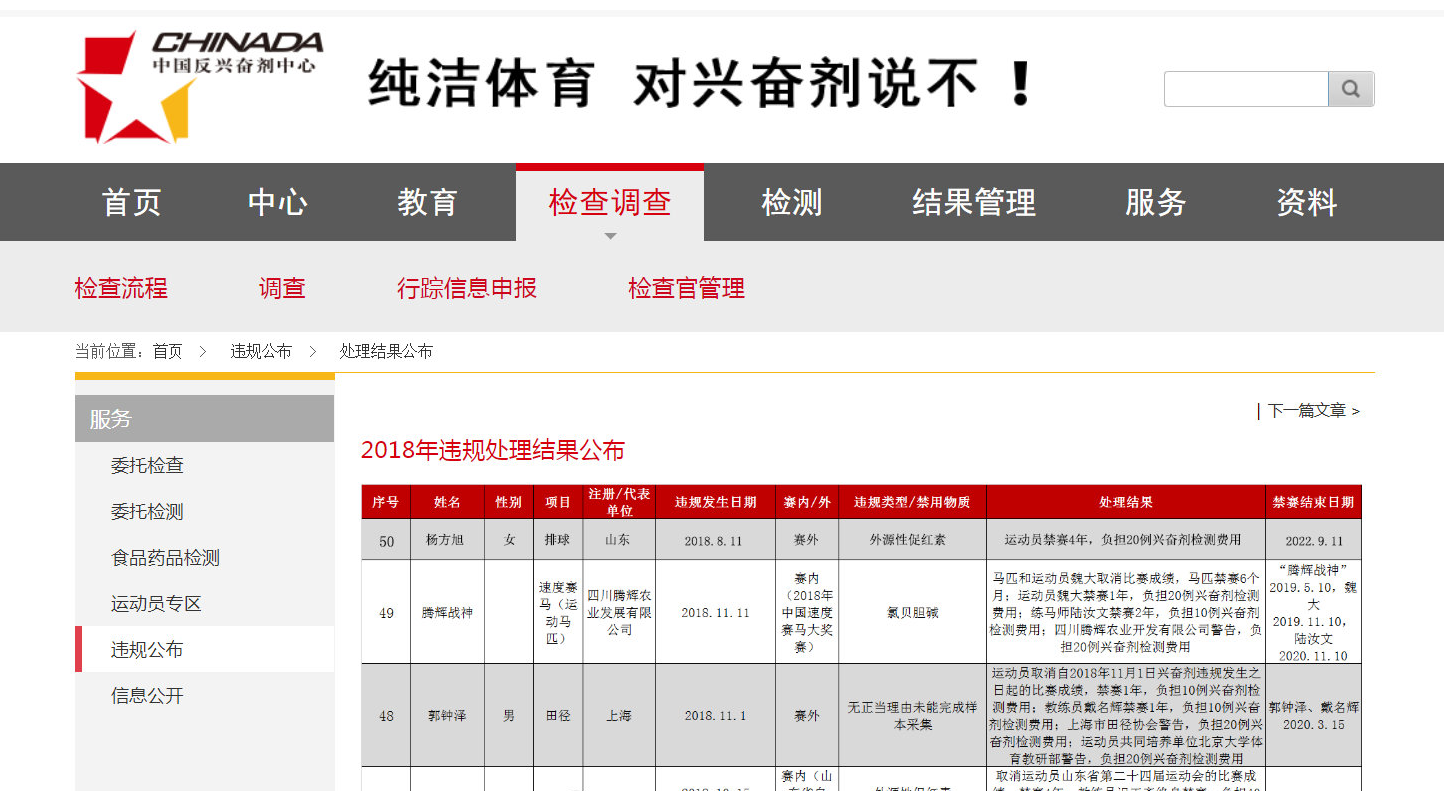Image resolution: width=1444 pixels, height=791 pixels.
Task: Select 运动员专区 in the sidebar
Action: coord(156,604)
